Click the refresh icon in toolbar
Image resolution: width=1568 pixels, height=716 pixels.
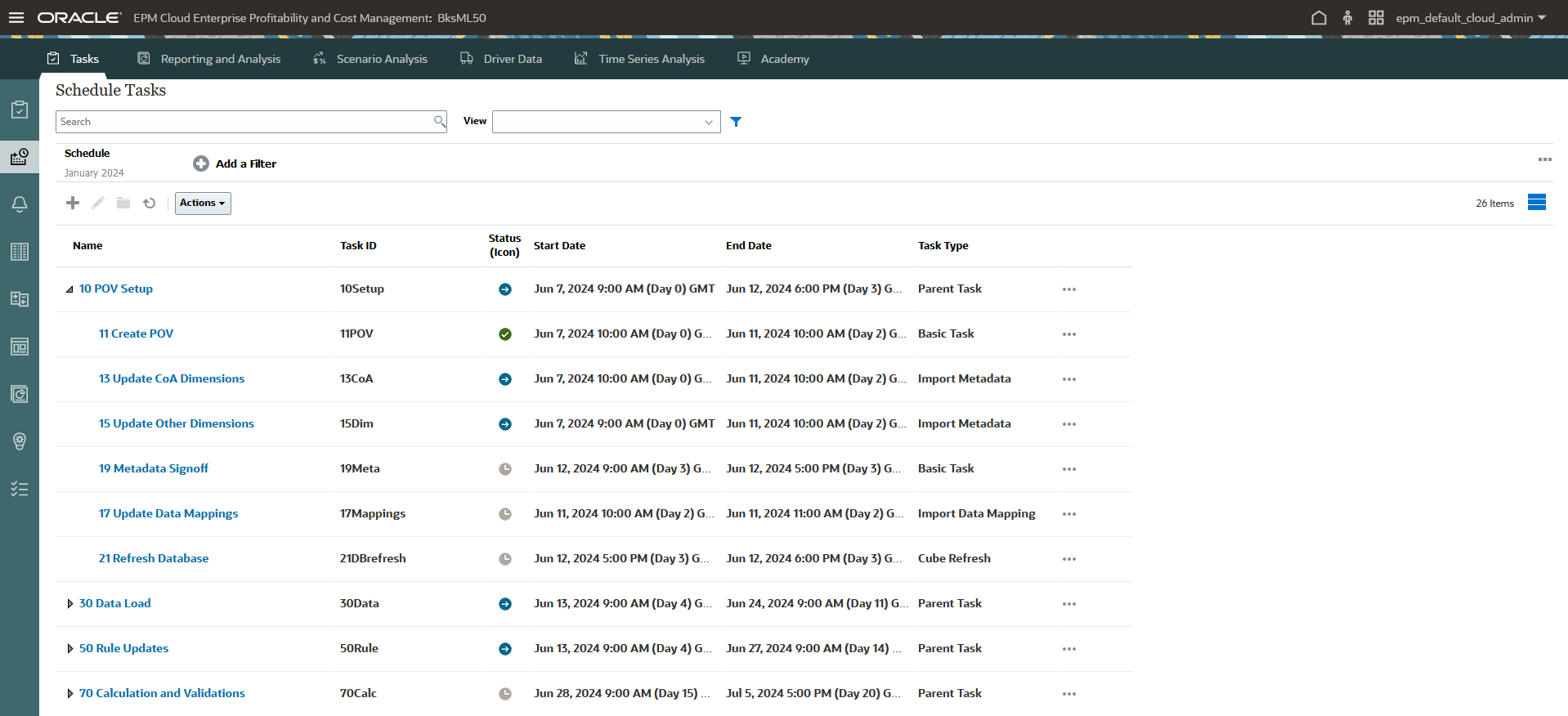point(150,203)
